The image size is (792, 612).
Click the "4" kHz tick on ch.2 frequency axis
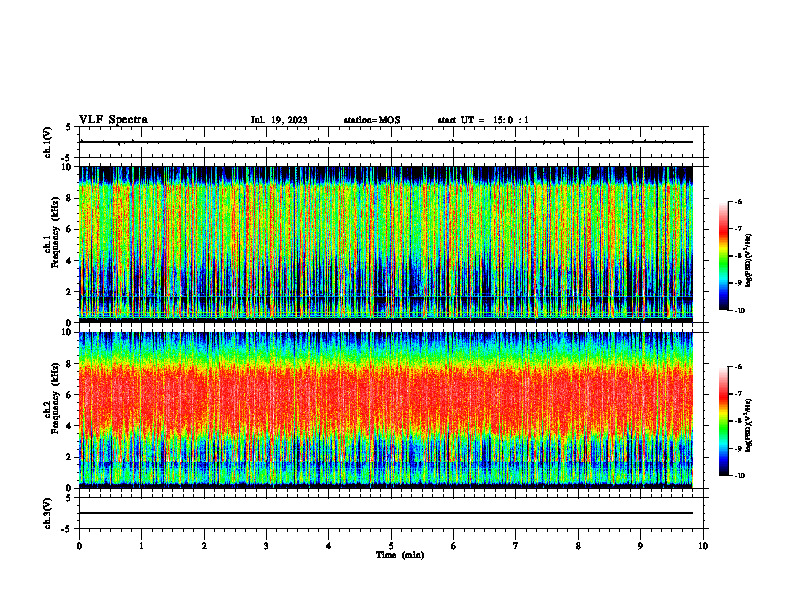tap(70, 426)
